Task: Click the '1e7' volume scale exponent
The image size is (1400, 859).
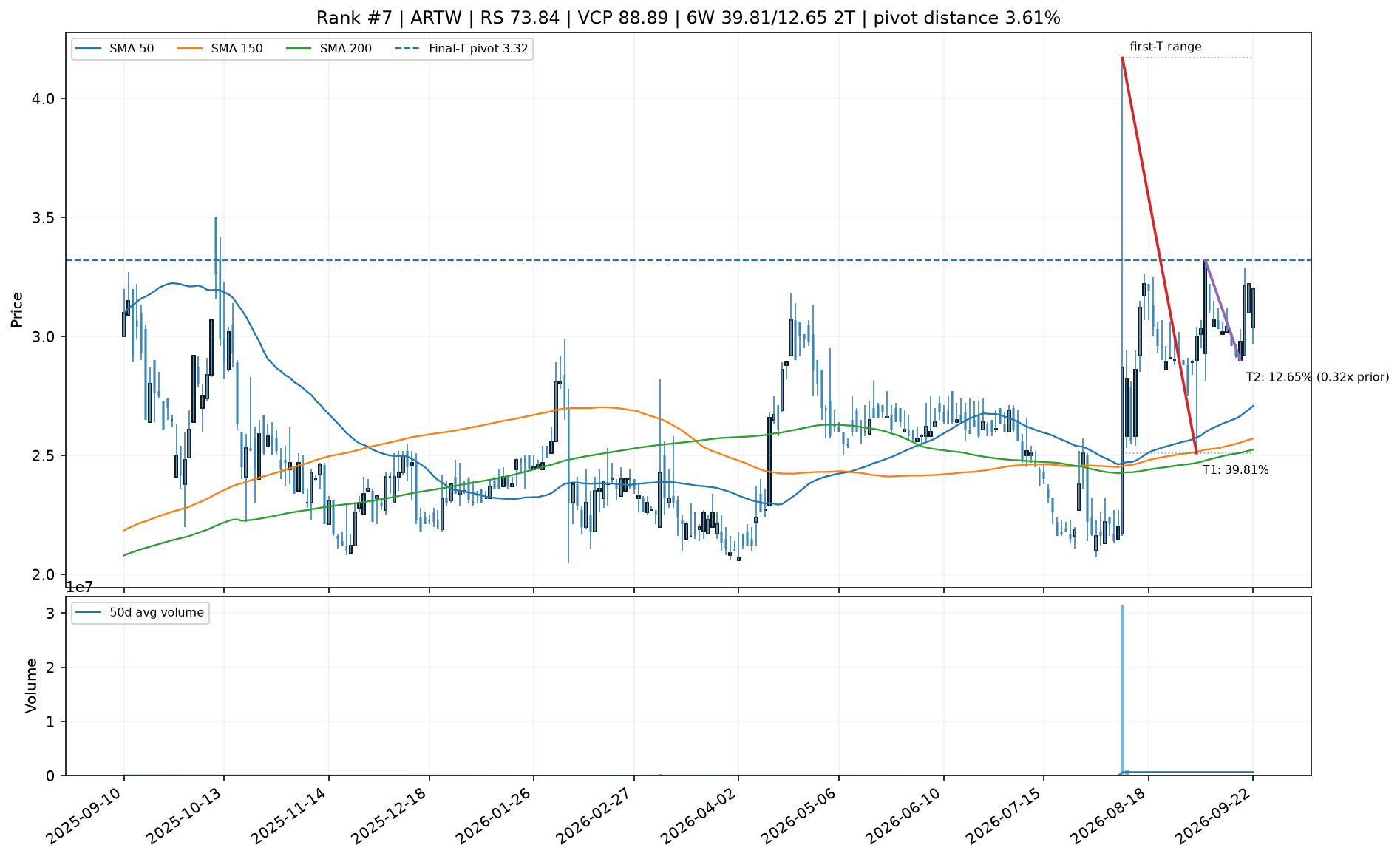Action: click(x=79, y=588)
